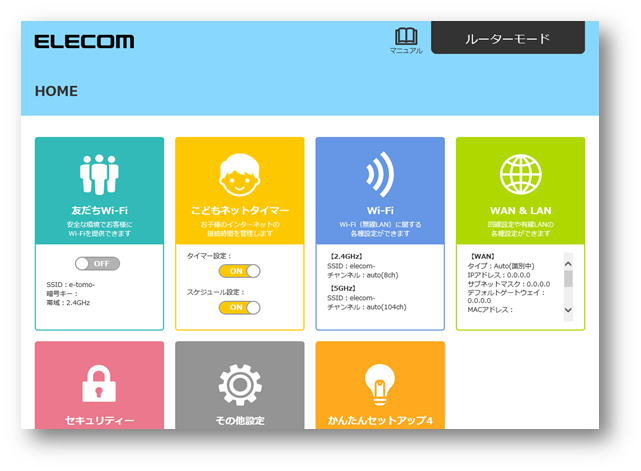The image size is (641, 471).
Task: Click the 暗号キー text
Action: [x=62, y=294]
